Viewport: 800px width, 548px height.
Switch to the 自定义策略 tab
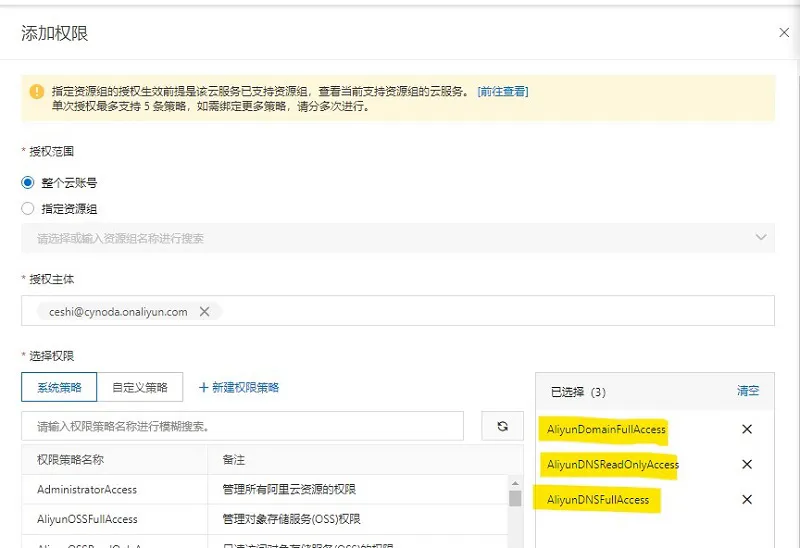point(140,387)
